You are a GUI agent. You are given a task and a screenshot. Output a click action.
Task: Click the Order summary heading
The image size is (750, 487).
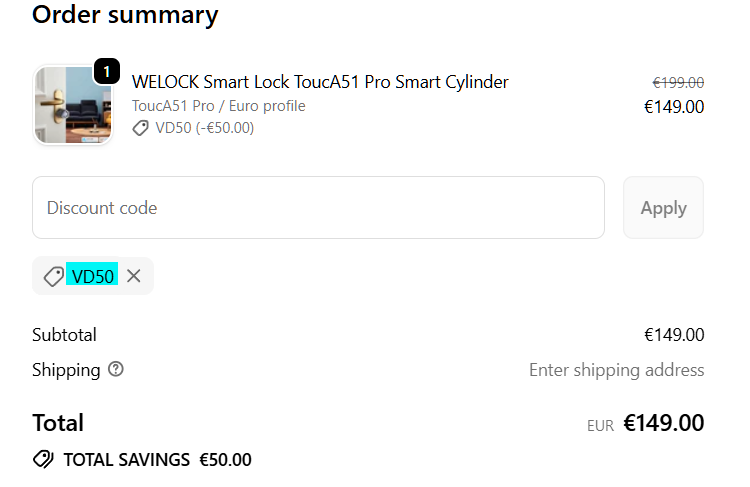point(125,15)
